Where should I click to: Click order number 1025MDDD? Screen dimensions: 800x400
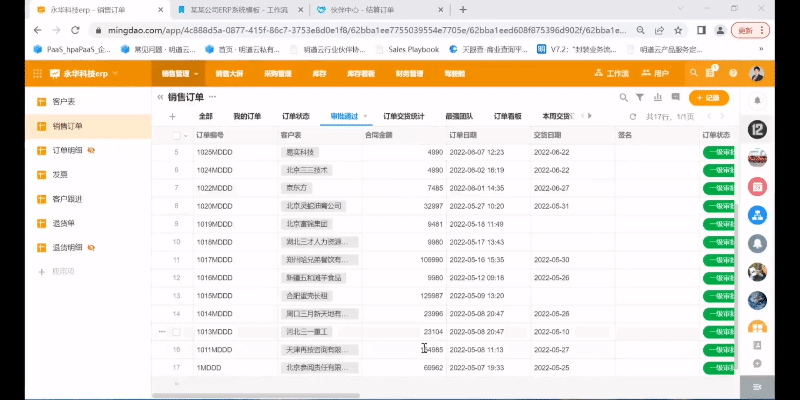(214, 152)
